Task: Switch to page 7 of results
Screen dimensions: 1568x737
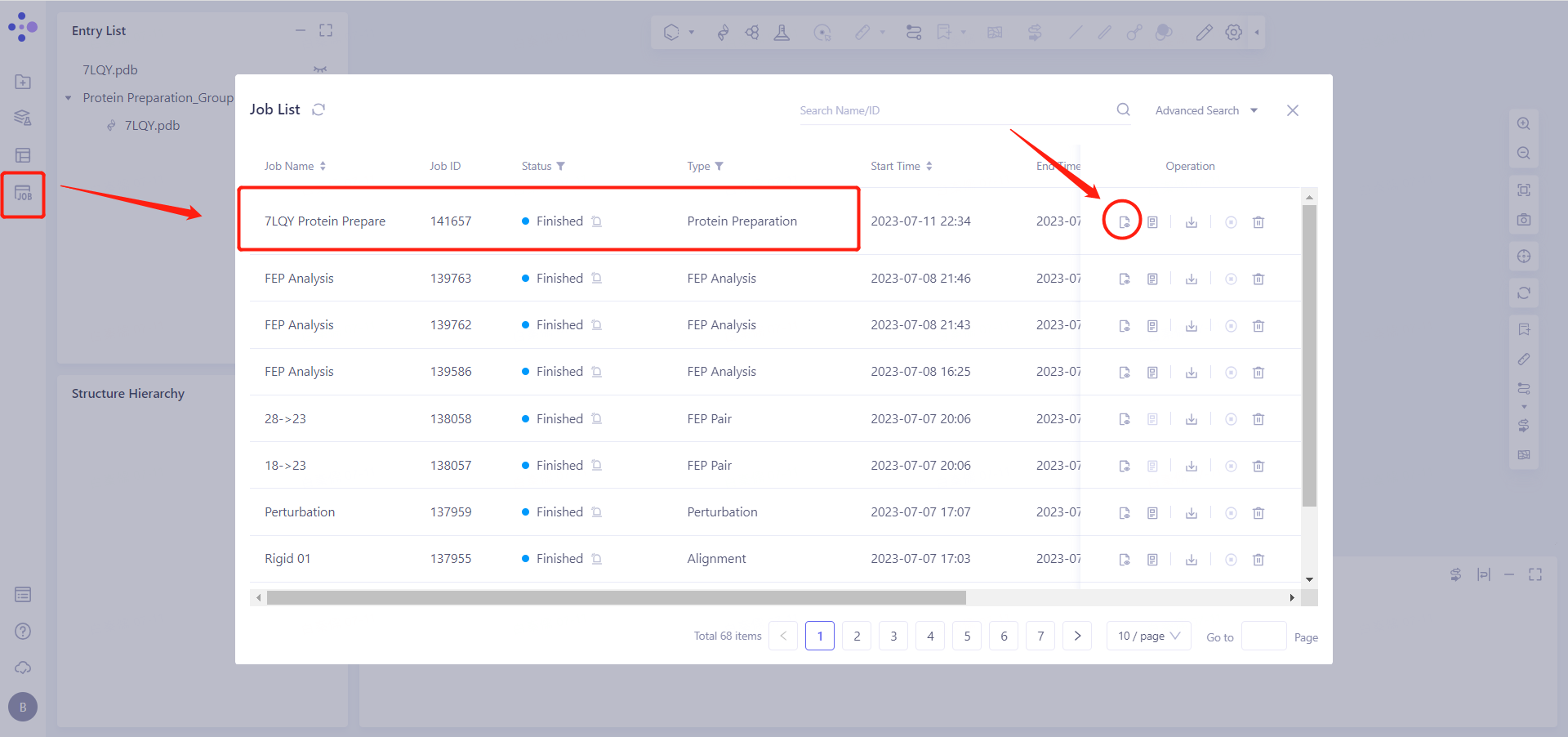Action: point(1040,636)
